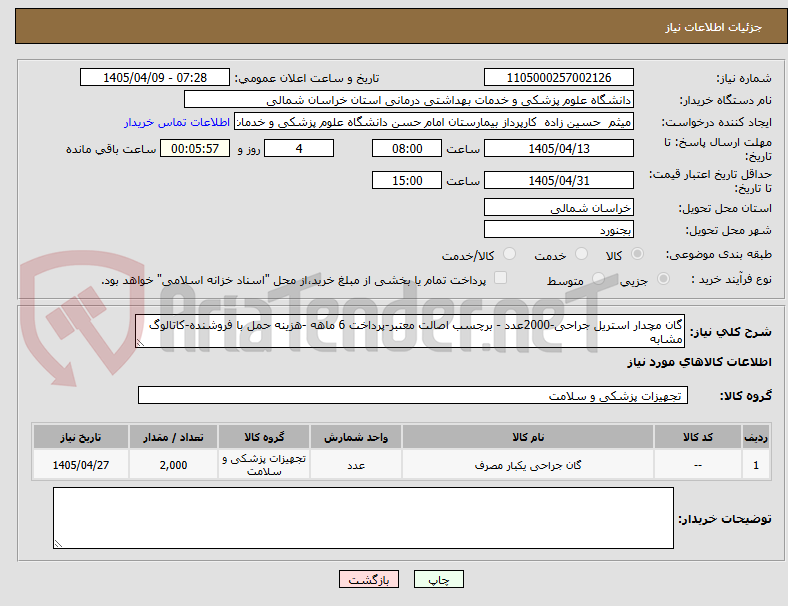The height and width of the screenshot is (606, 788).
Task: Click the unit cell عدد
Action: [x=356, y=465]
